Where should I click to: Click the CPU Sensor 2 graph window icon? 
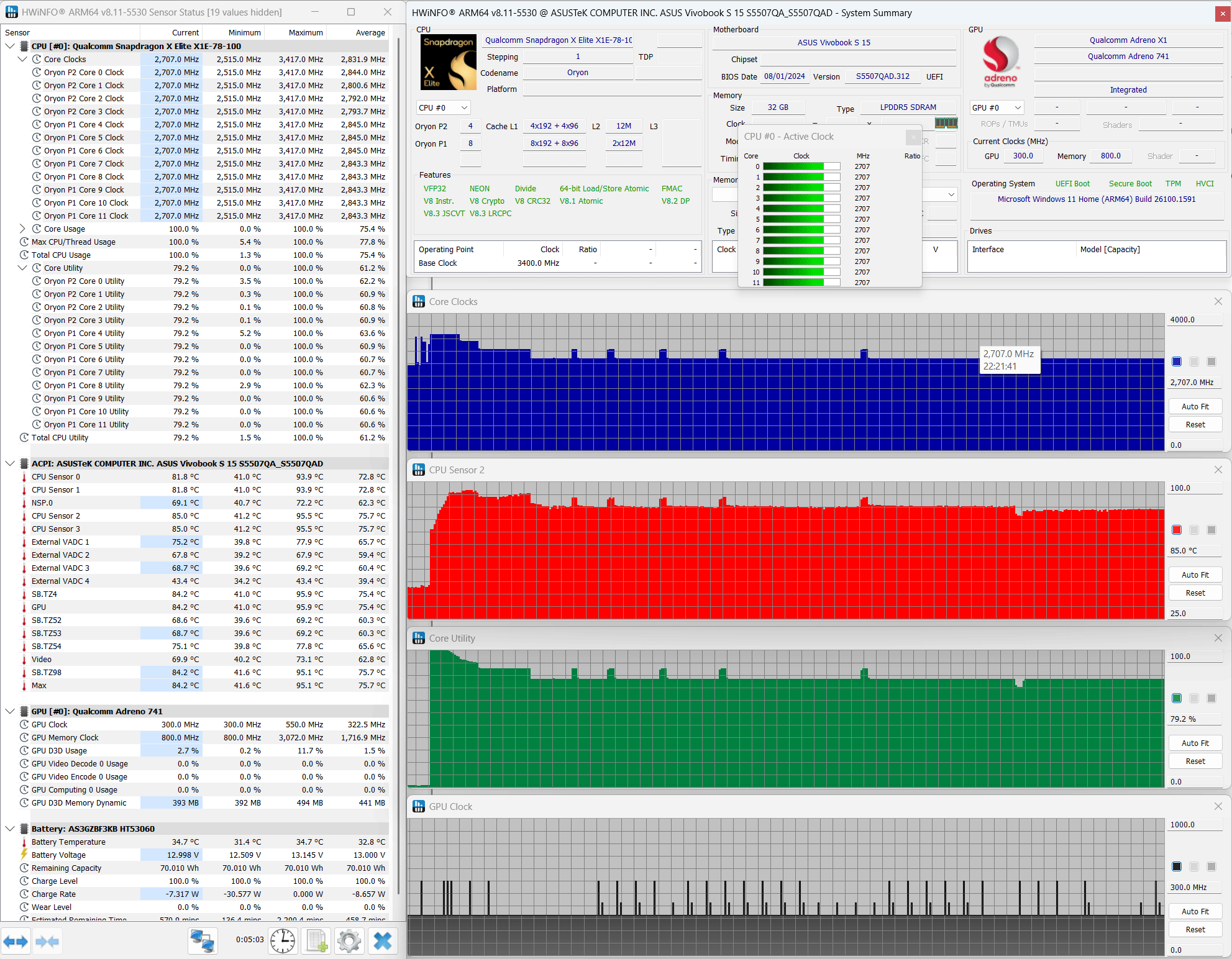coord(419,470)
